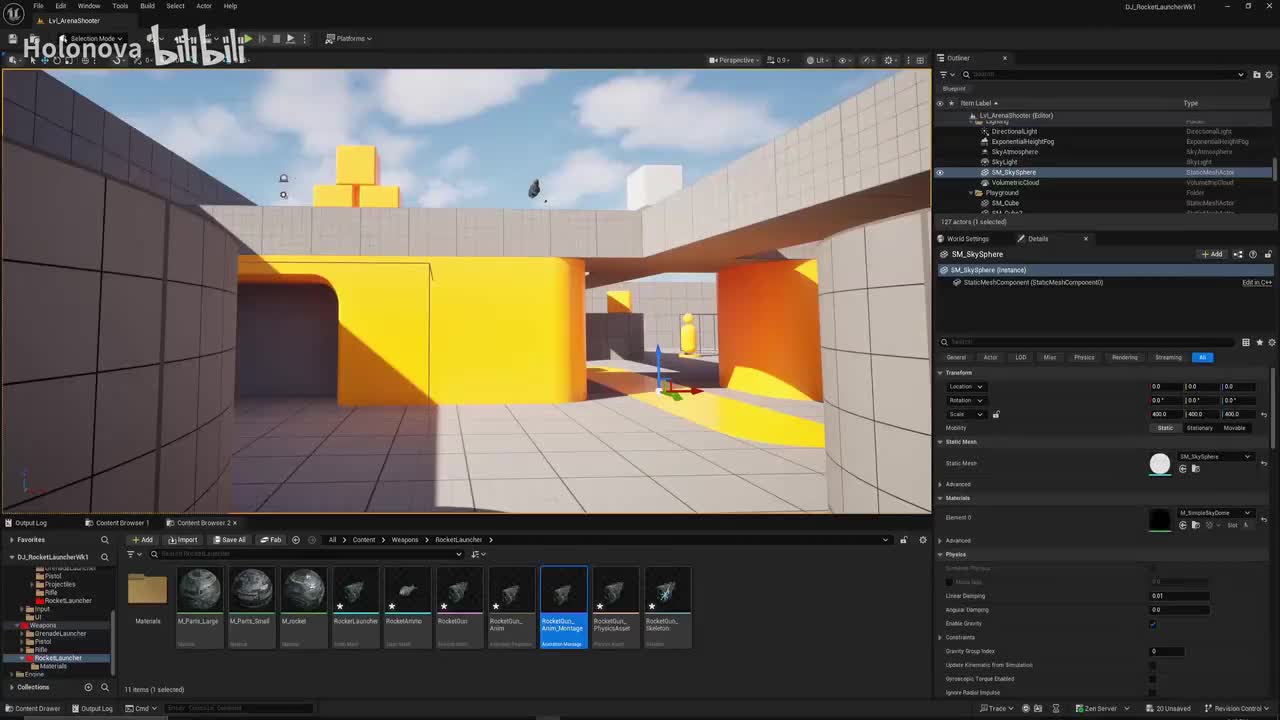Click the Details property matrix grid icon
The image size is (1280, 720).
pyautogui.click(x=1245, y=342)
